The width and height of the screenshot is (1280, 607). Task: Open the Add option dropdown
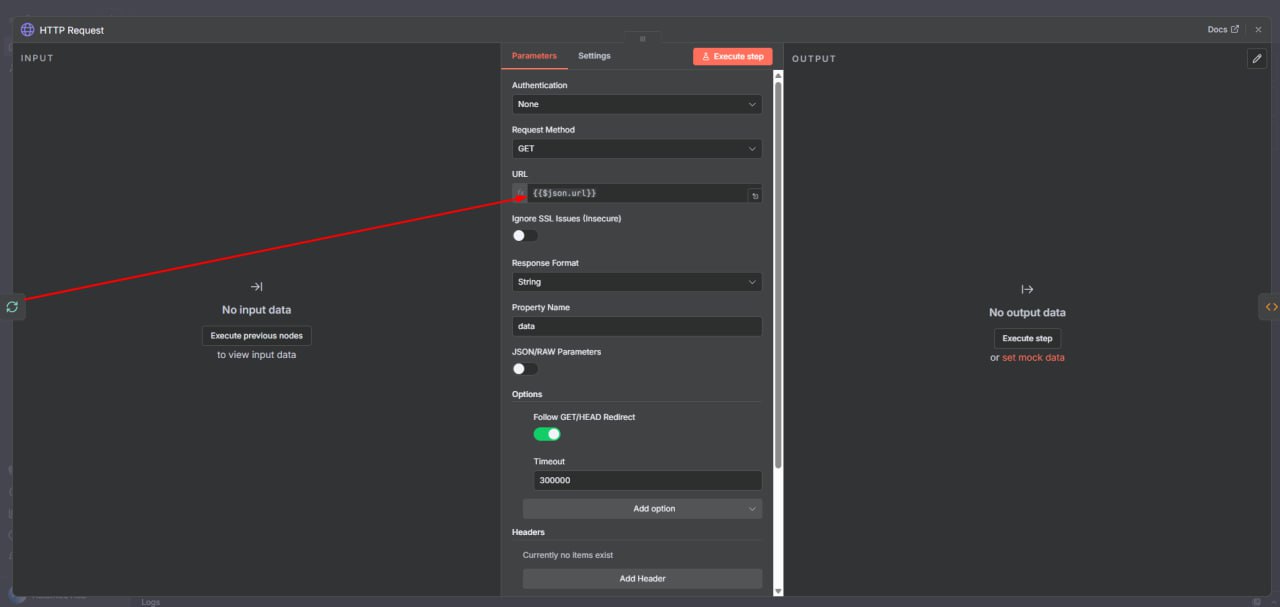(x=641, y=508)
